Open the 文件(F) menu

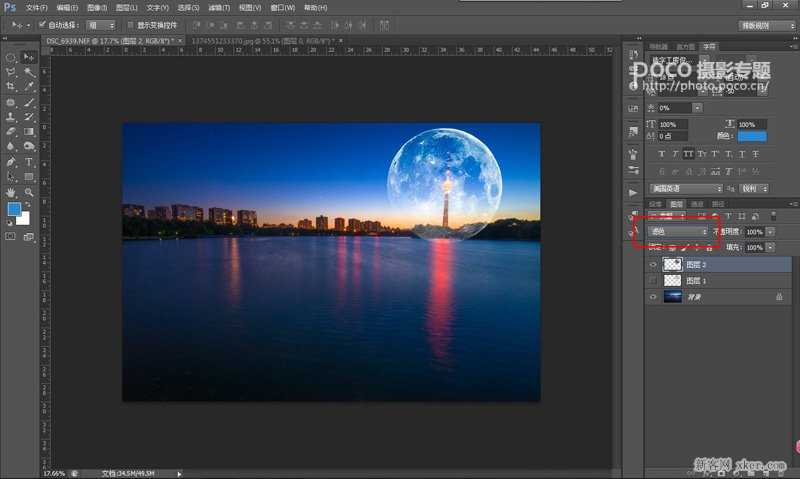click(x=36, y=8)
